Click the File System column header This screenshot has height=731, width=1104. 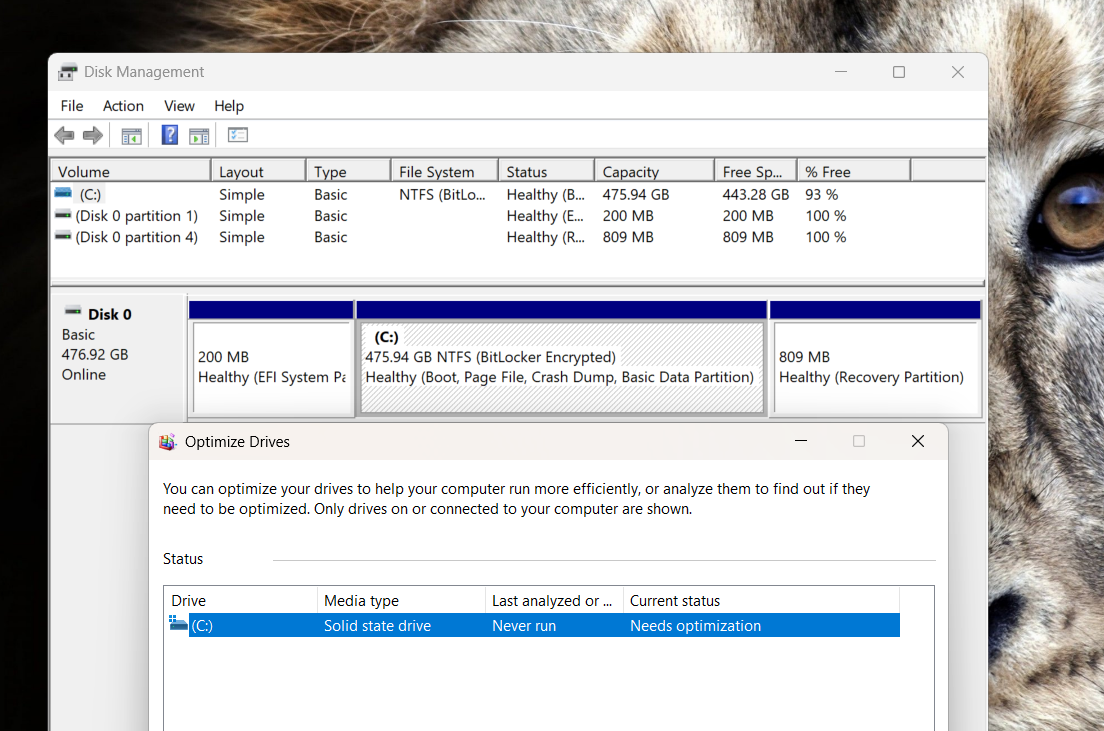point(444,171)
